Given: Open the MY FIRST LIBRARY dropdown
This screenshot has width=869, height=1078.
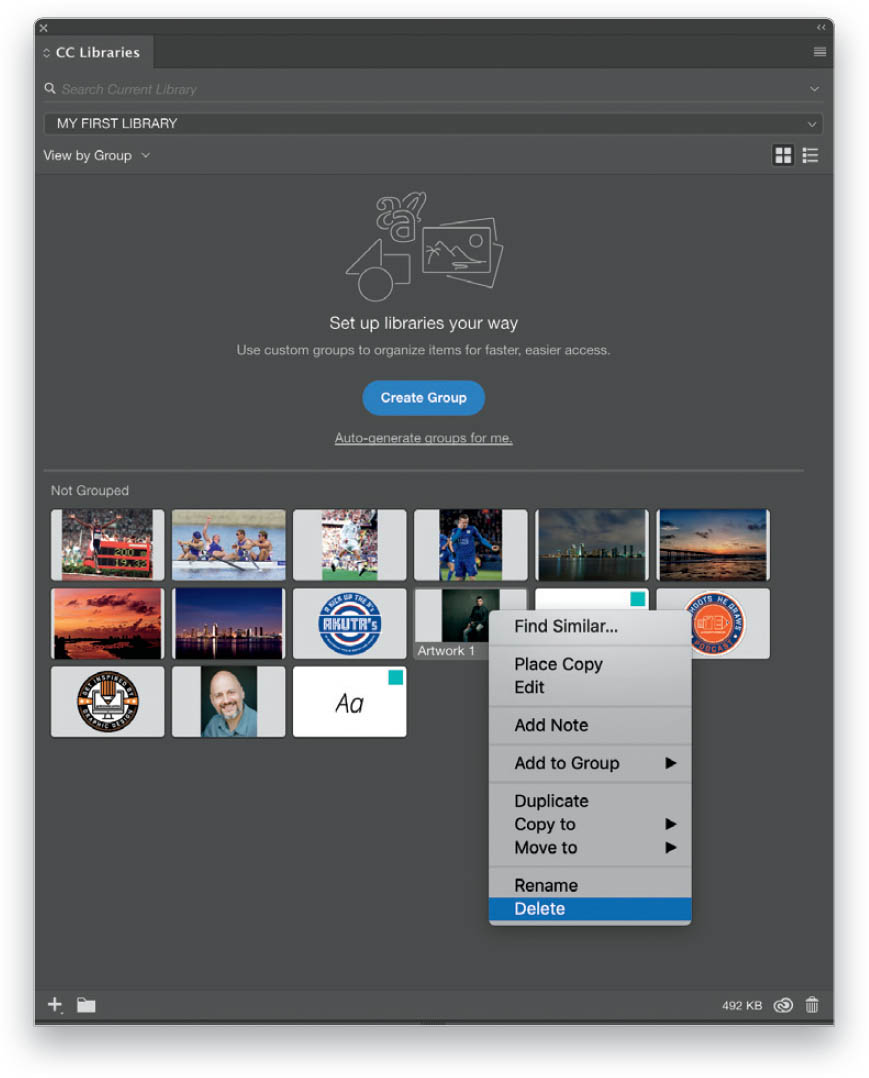Looking at the screenshot, I should click(x=433, y=124).
